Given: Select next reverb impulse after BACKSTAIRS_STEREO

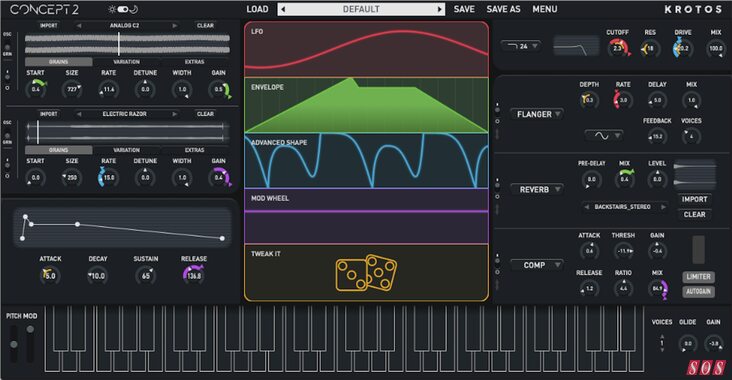Looking at the screenshot, I should 663,207.
